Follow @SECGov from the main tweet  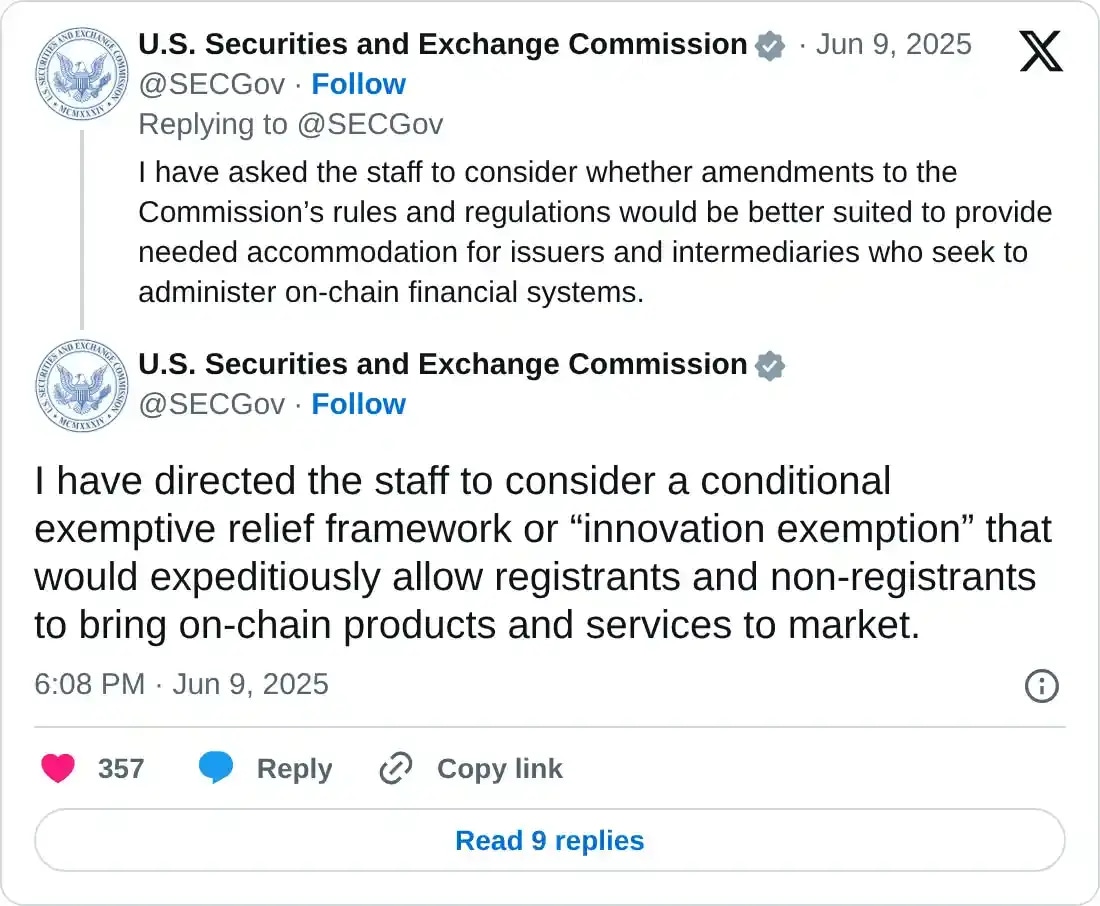coord(358,404)
